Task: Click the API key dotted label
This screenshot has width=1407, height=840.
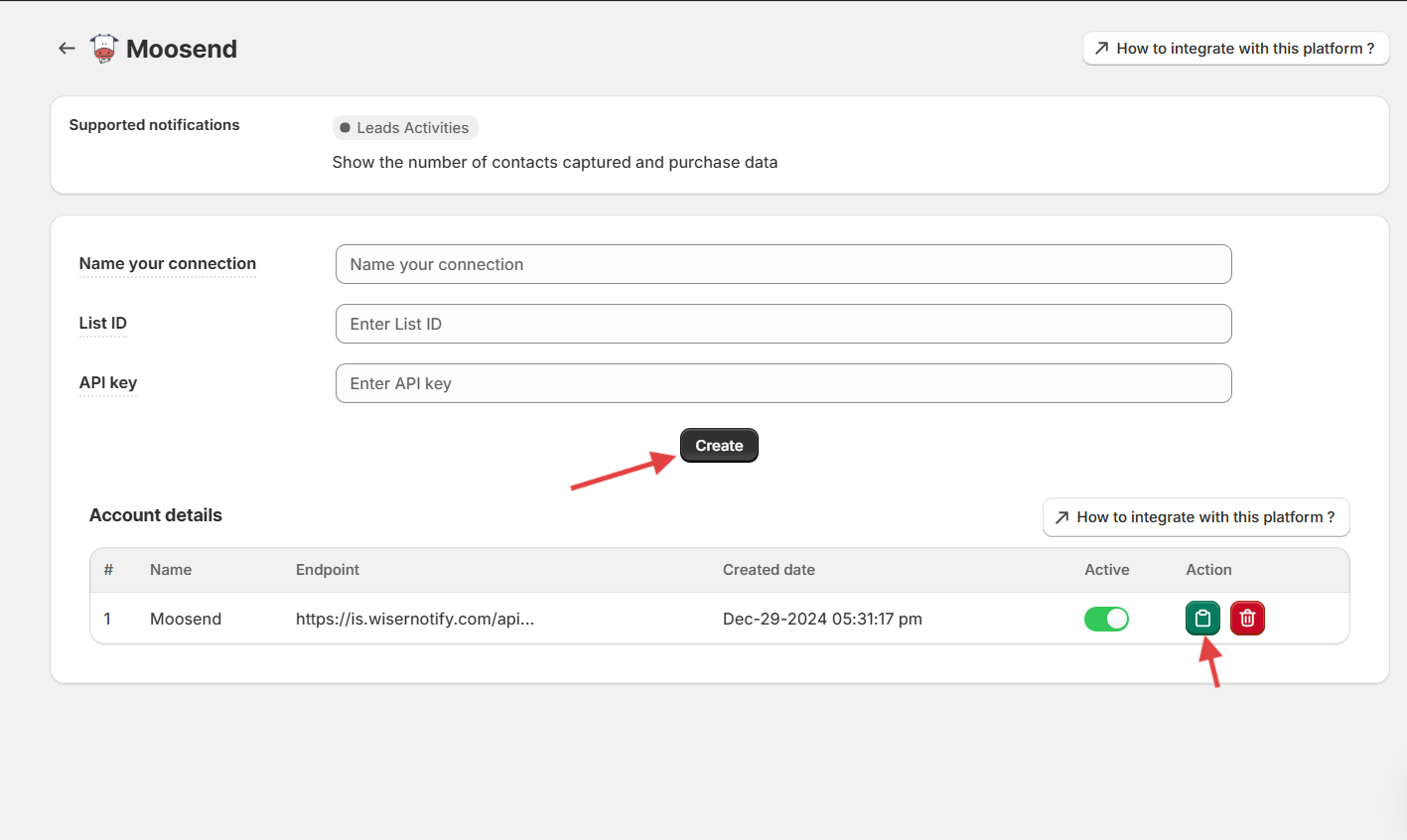Action: 107,382
